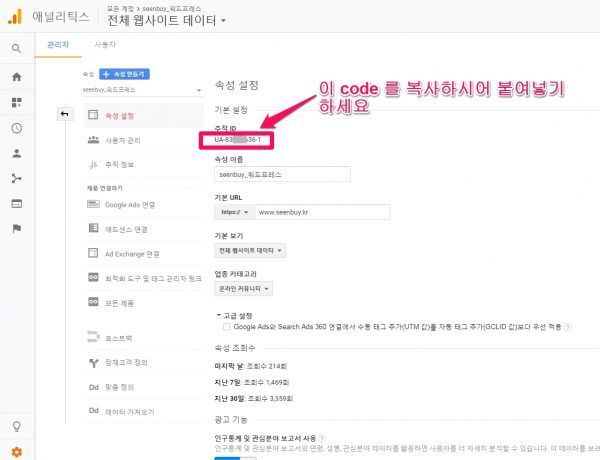Screen dimensions: 600x460
Task: Click the Discover lightbulb icon
Action: (x=16, y=426)
